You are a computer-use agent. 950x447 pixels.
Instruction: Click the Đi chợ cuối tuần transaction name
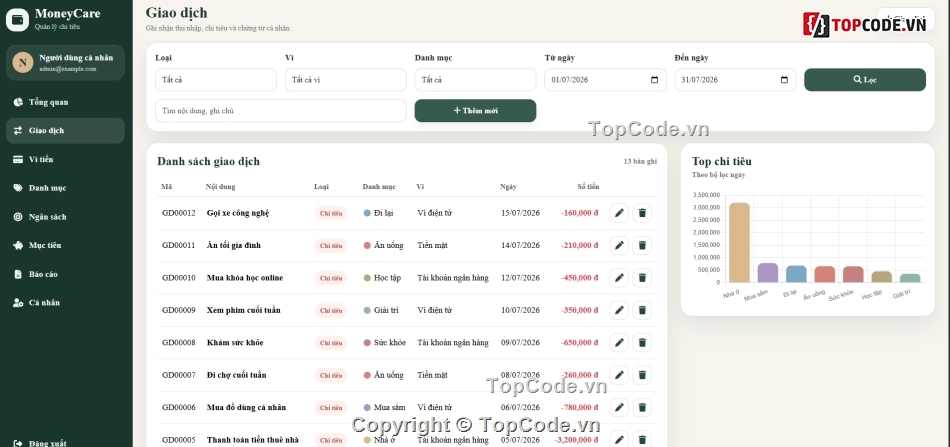click(236, 375)
